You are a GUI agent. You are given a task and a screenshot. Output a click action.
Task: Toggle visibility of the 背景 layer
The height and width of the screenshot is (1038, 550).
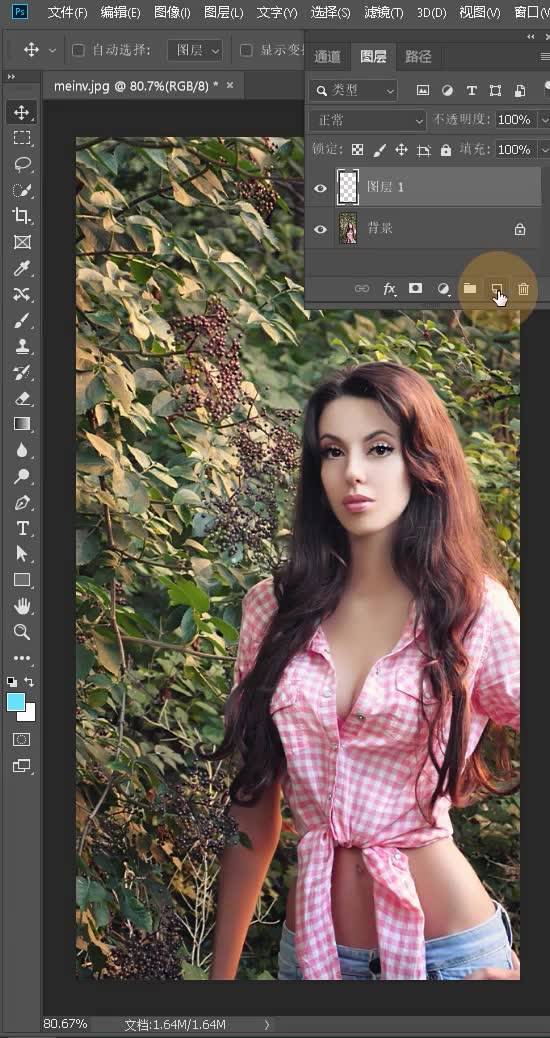coord(320,229)
